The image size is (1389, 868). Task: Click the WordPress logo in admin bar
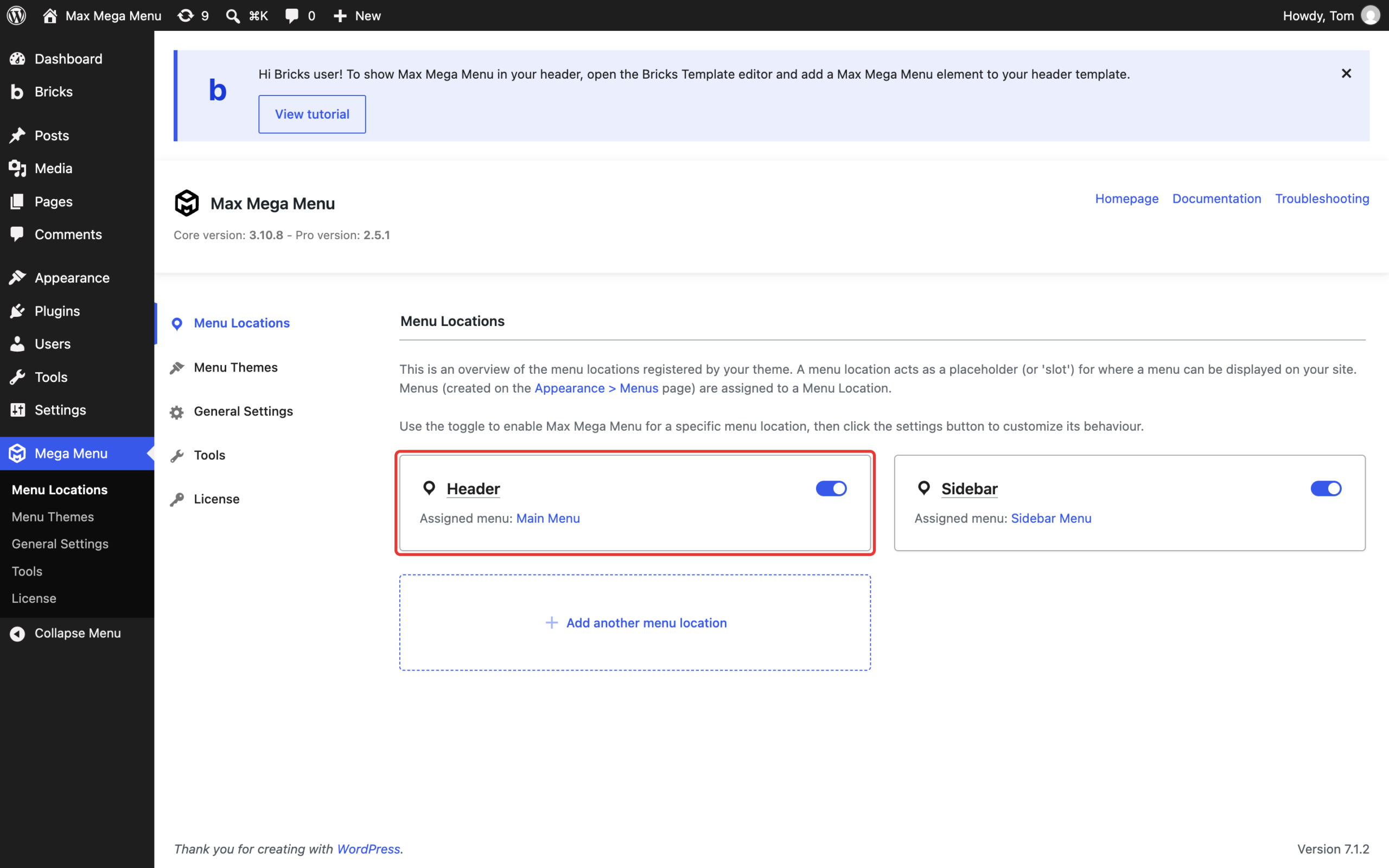pos(17,16)
